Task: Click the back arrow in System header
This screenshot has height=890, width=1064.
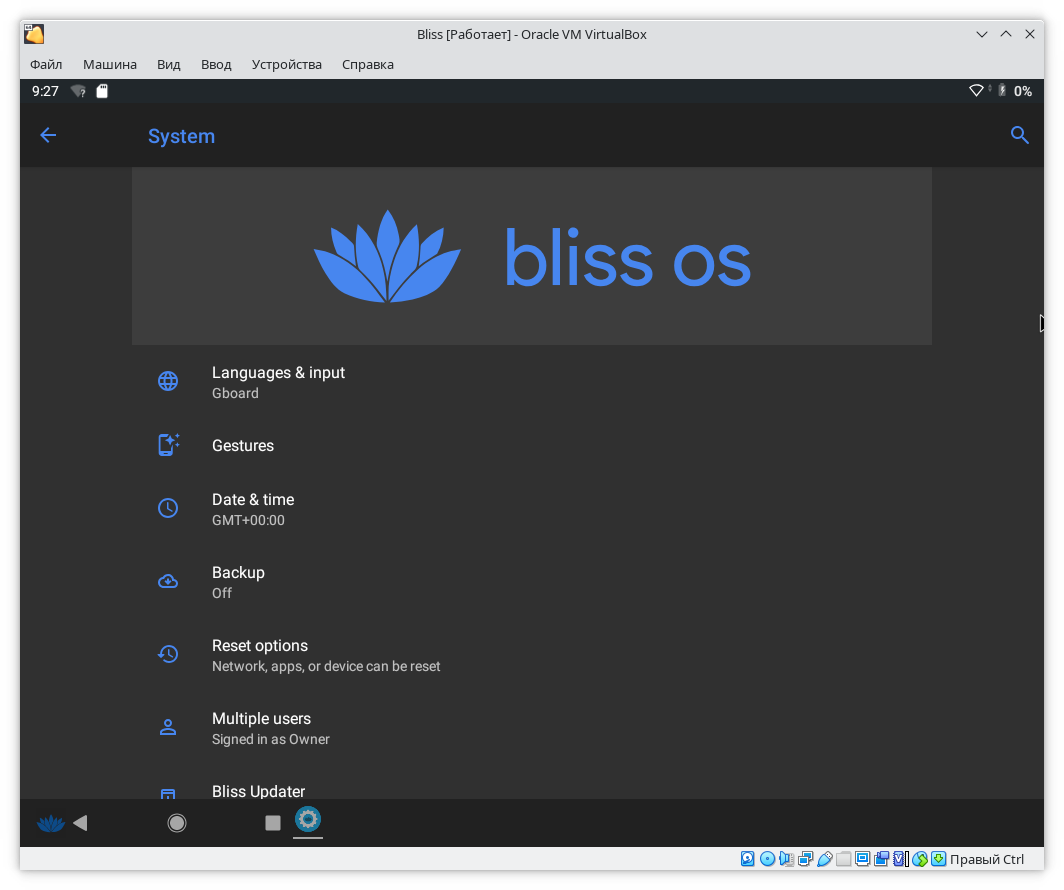Action: click(x=48, y=136)
